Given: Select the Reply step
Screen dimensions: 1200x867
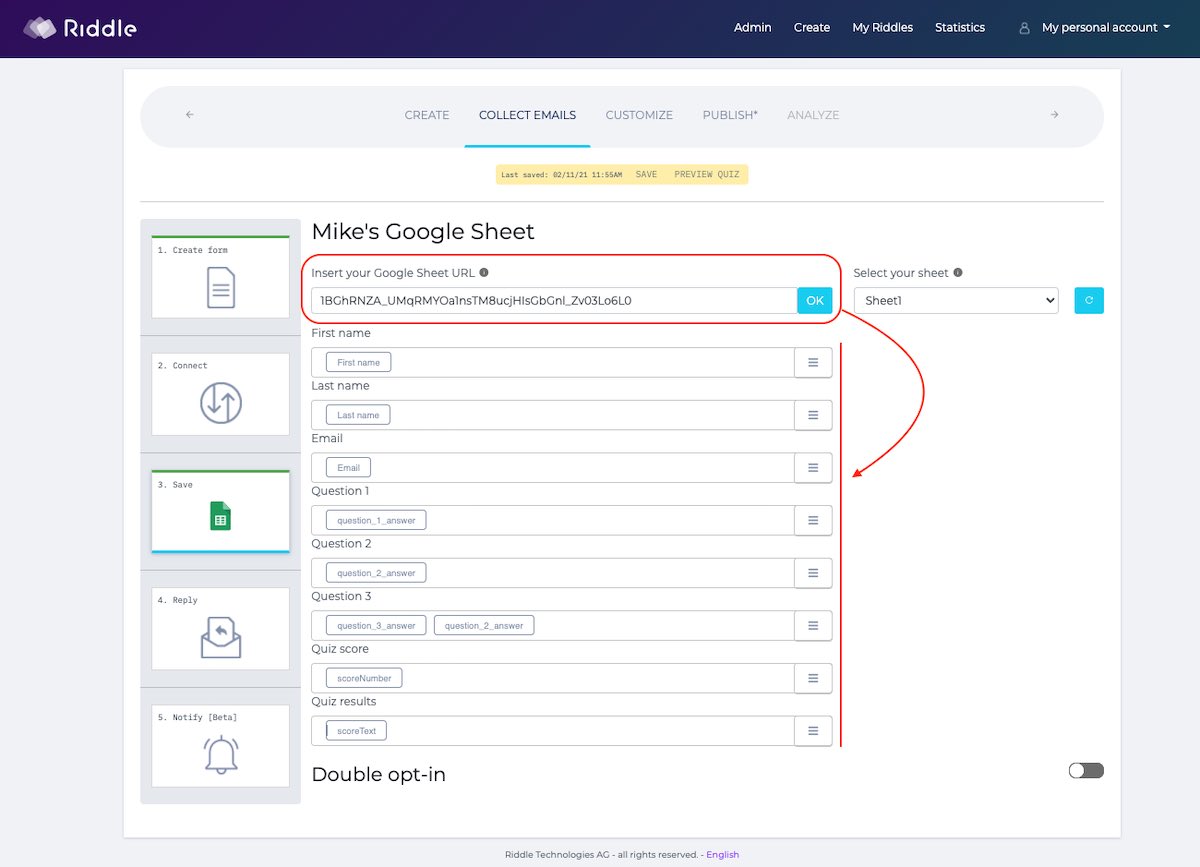Looking at the screenshot, I should pos(220,628).
